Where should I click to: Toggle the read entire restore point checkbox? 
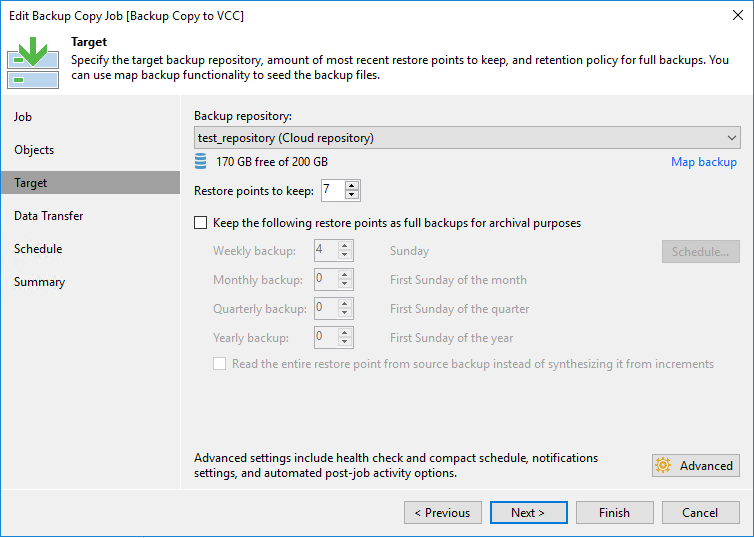click(219, 363)
